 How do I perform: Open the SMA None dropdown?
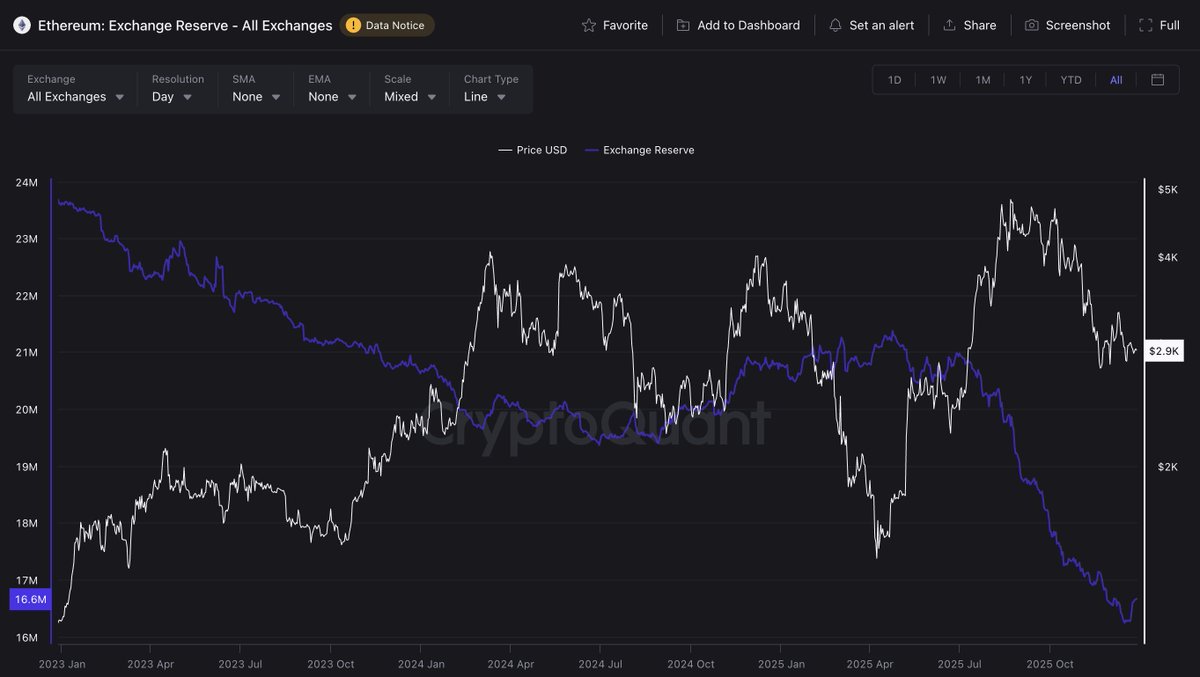point(256,89)
